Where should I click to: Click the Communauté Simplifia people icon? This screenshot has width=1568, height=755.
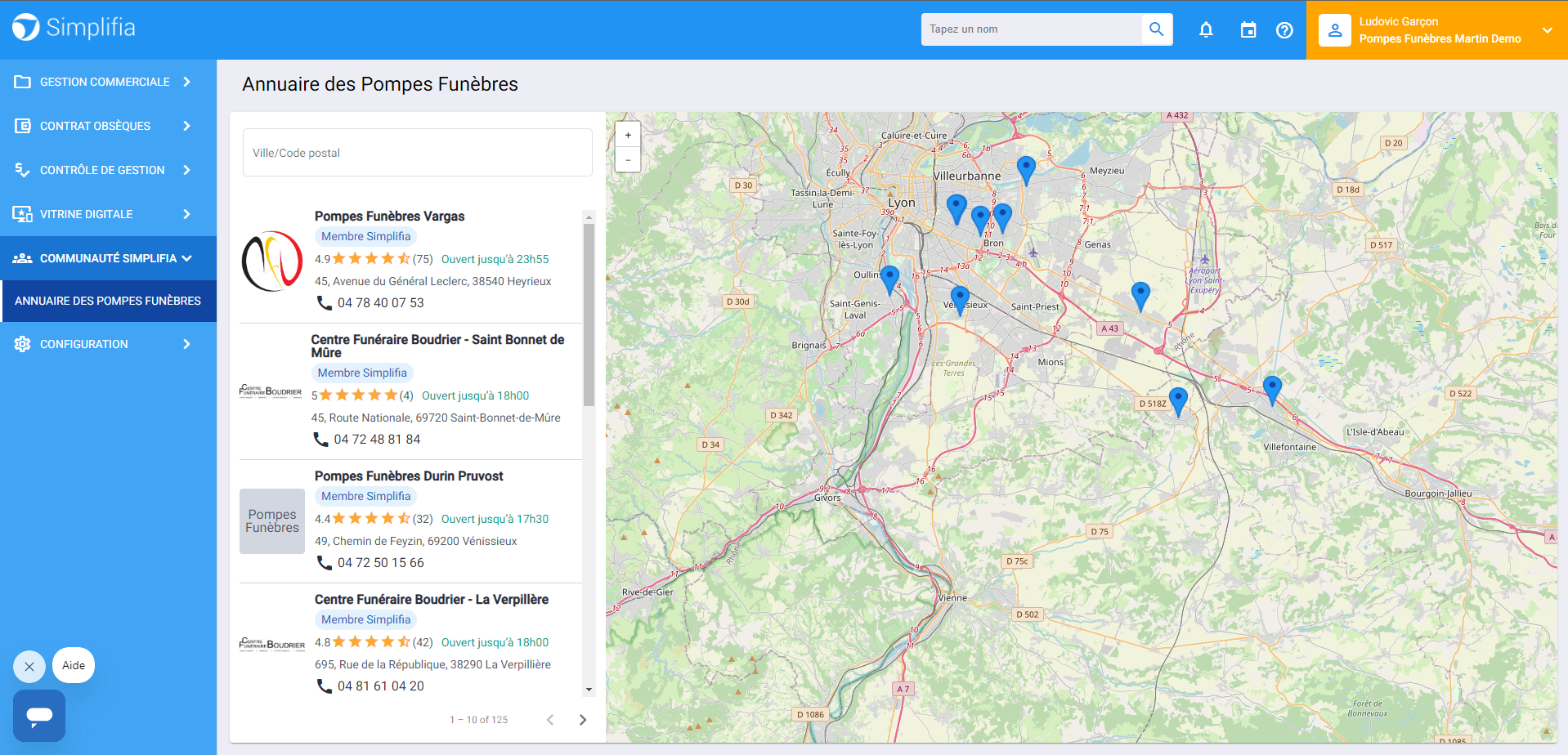pyautogui.click(x=22, y=258)
